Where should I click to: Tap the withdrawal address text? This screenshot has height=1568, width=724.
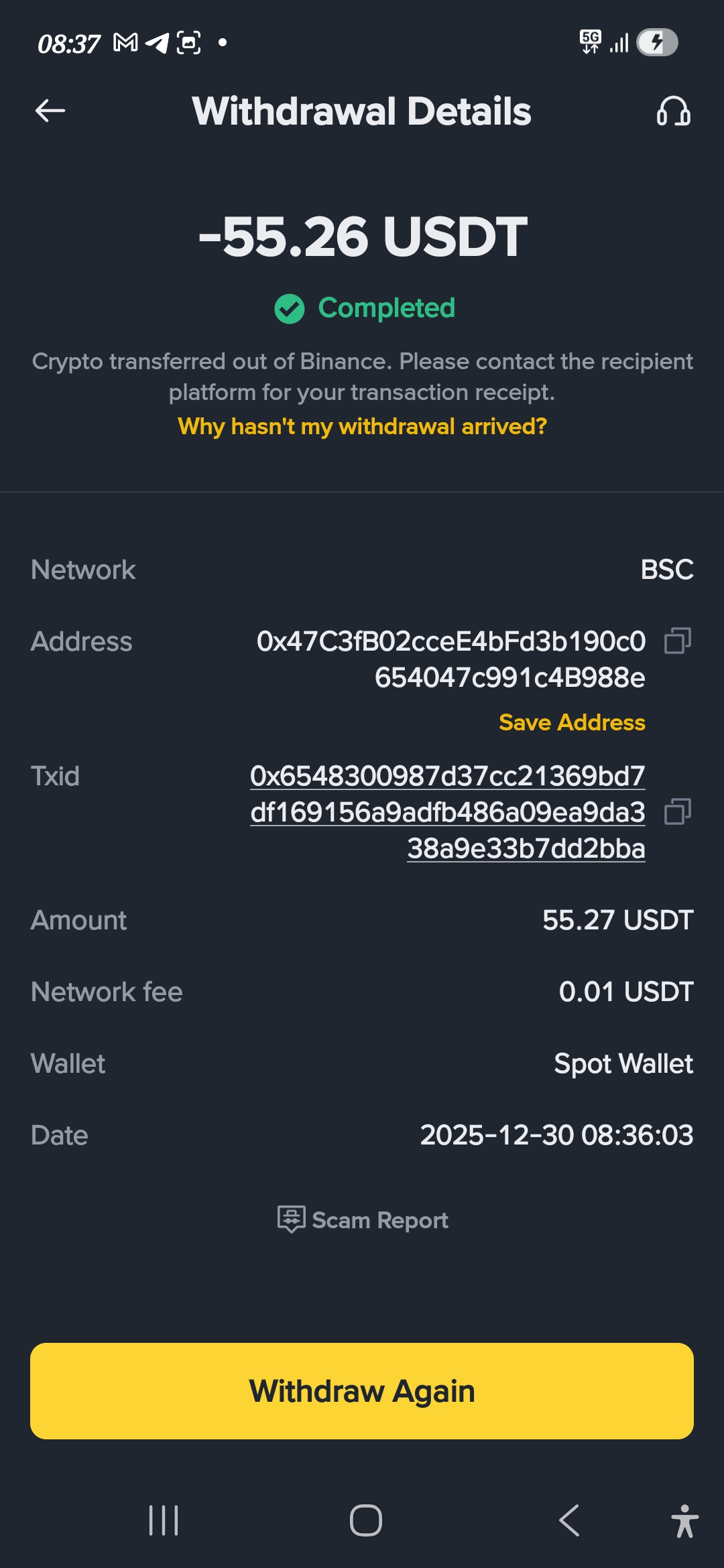tap(450, 659)
